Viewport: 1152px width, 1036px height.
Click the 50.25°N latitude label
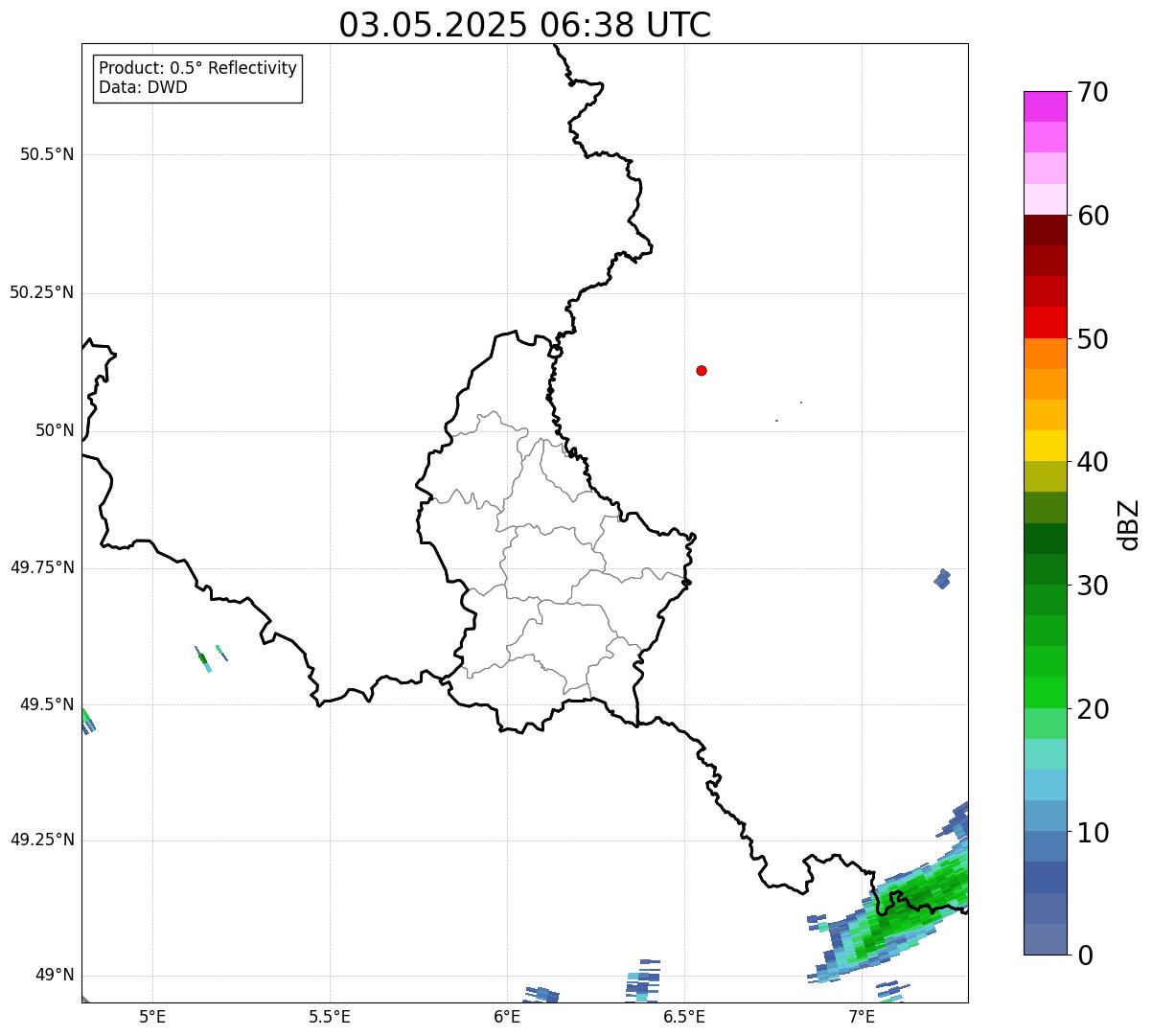point(42,292)
